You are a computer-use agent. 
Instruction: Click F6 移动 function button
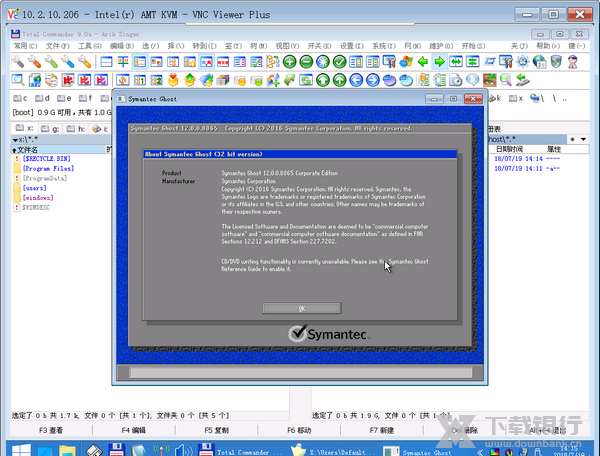click(299, 430)
